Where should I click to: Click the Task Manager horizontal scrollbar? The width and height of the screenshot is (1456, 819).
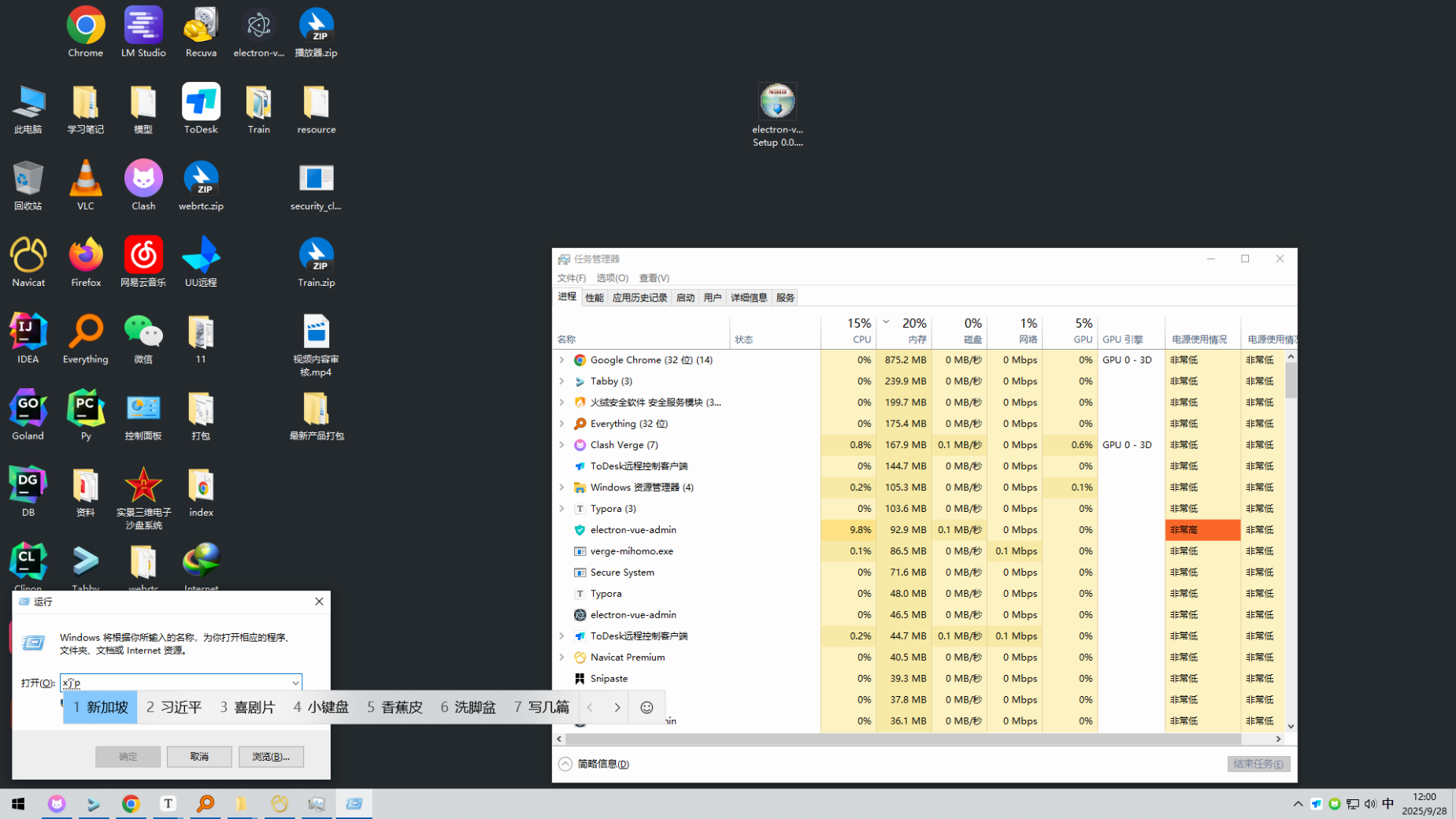(x=898, y=739)
